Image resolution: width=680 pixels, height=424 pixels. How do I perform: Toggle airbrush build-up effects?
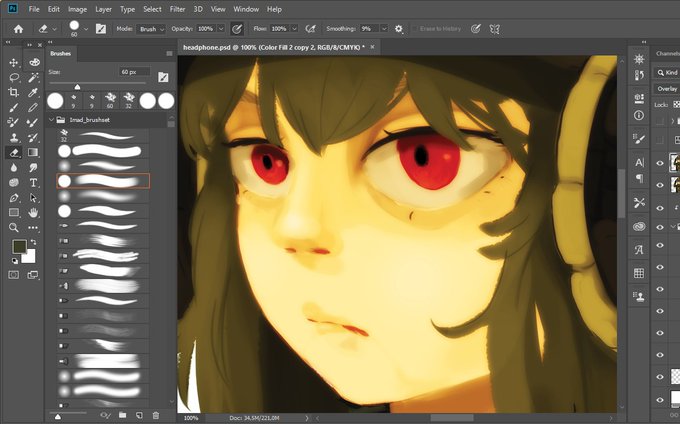tap(311, 29)
